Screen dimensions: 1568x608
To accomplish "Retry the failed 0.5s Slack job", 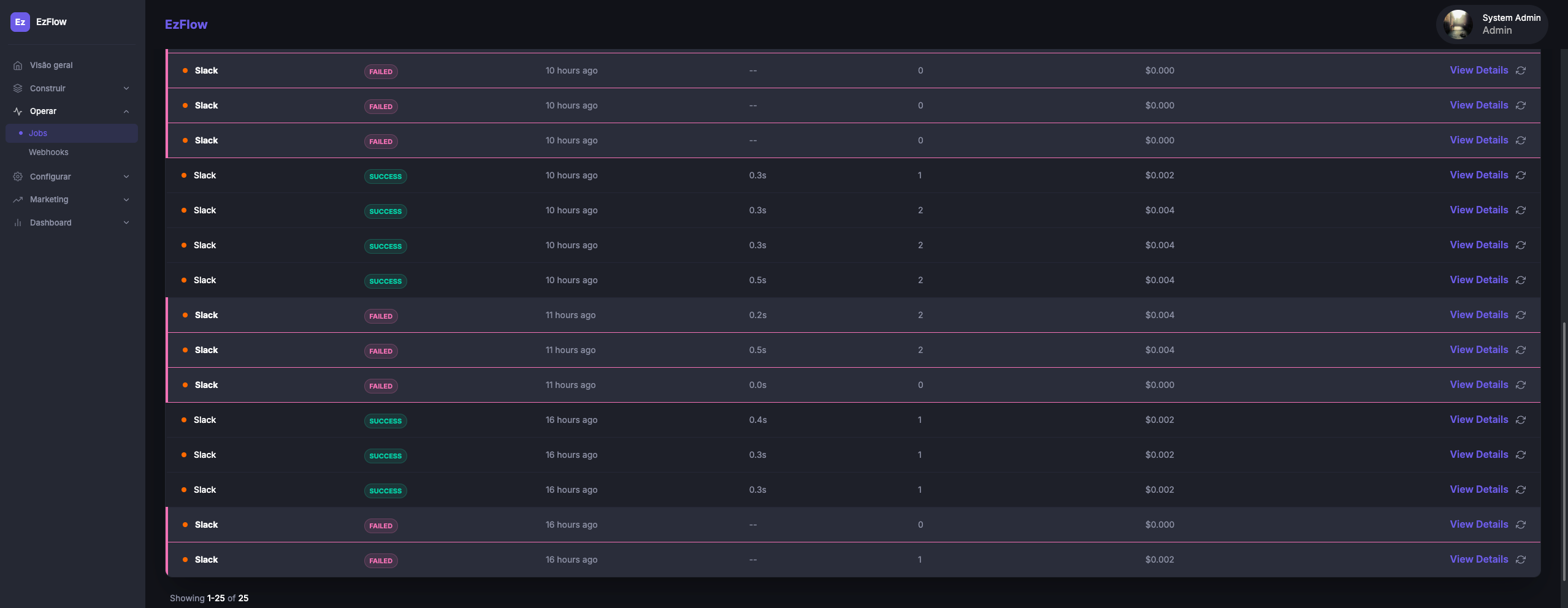I will [1521, 350].
